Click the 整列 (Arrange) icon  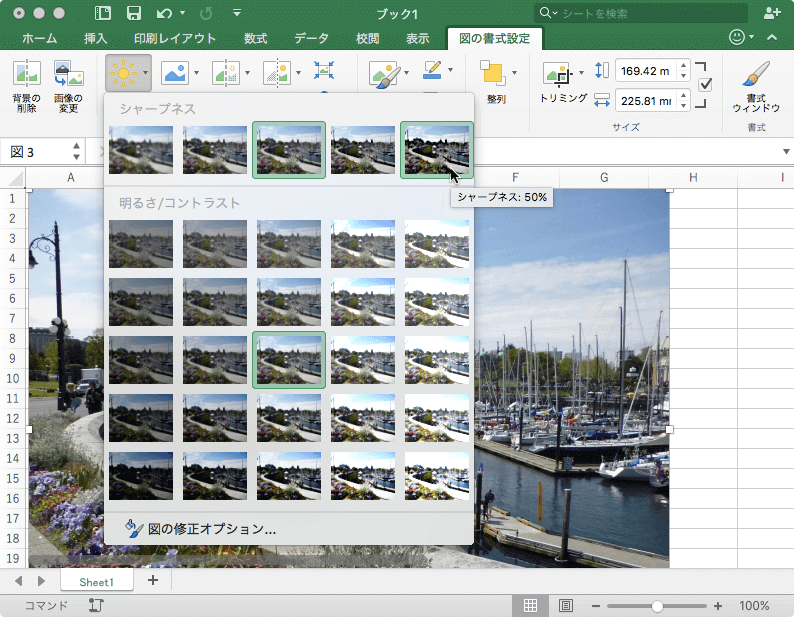click(x=494, y=75)
